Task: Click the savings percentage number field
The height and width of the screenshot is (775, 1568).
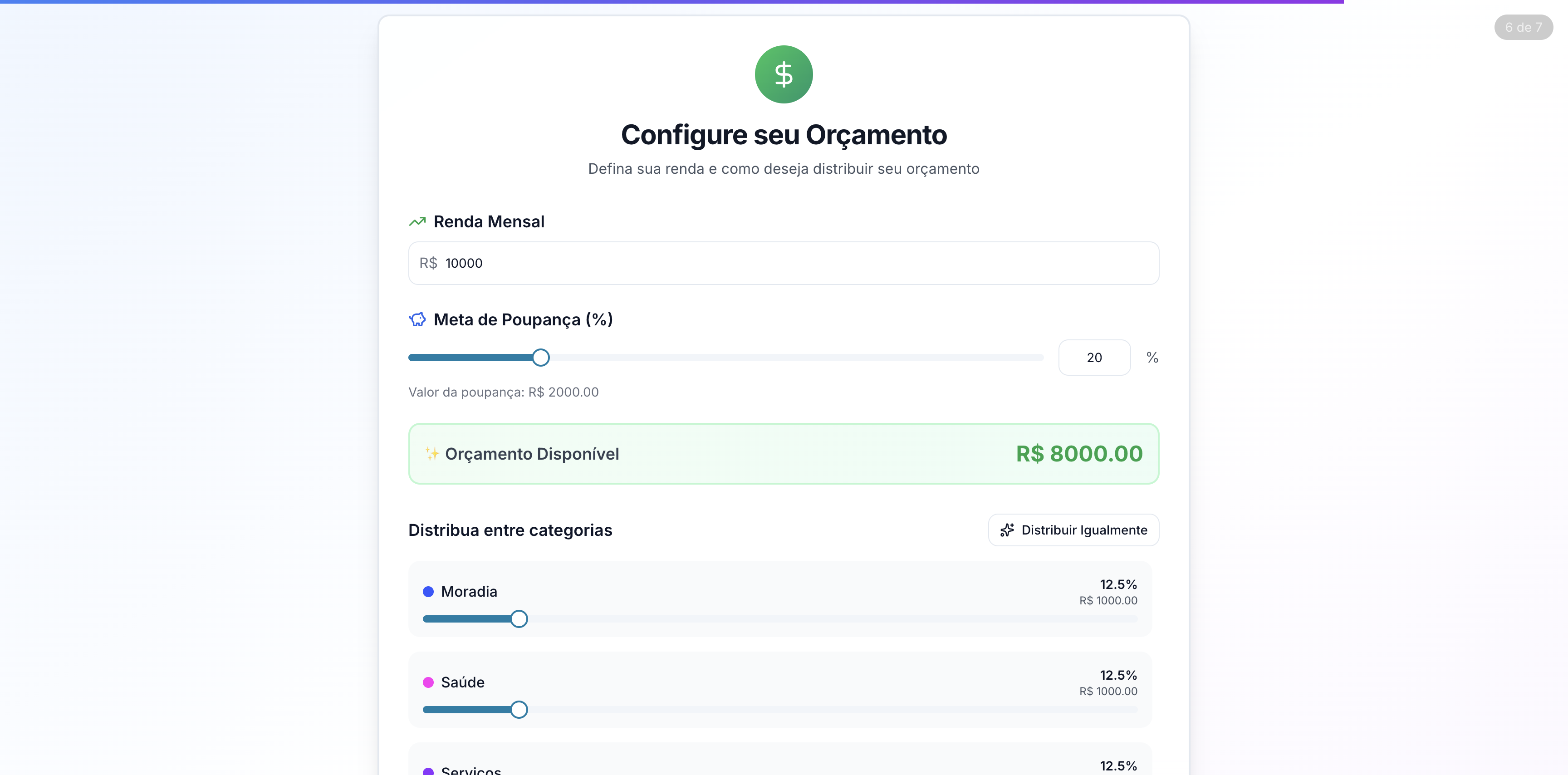Action: pos(1094,358)
